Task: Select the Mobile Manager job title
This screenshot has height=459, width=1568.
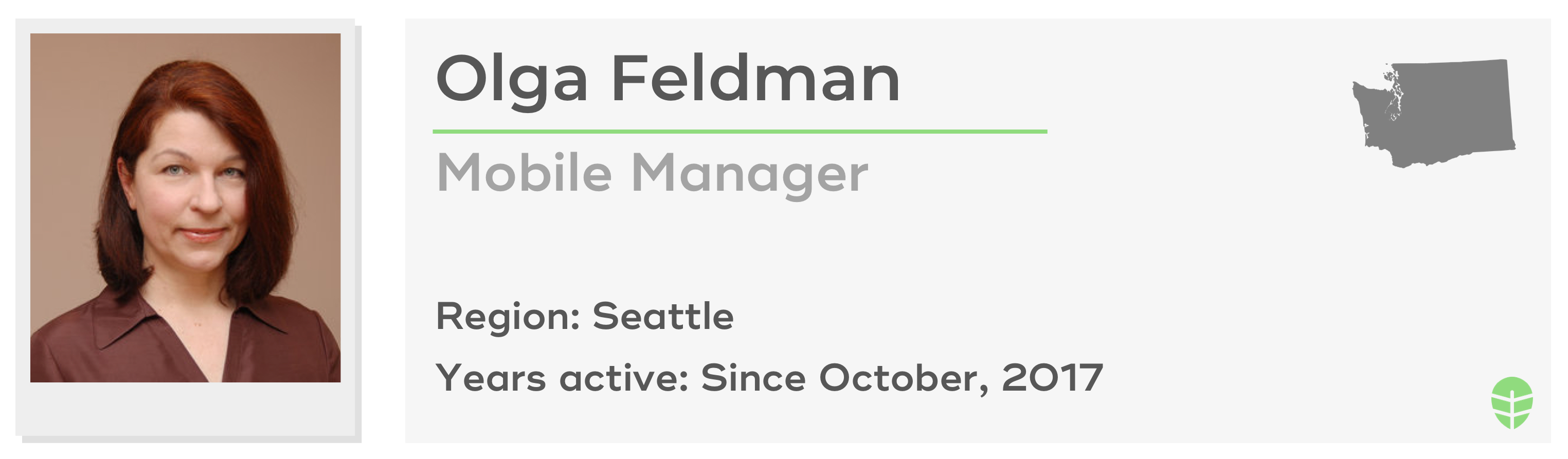Action: click(653, 174)
